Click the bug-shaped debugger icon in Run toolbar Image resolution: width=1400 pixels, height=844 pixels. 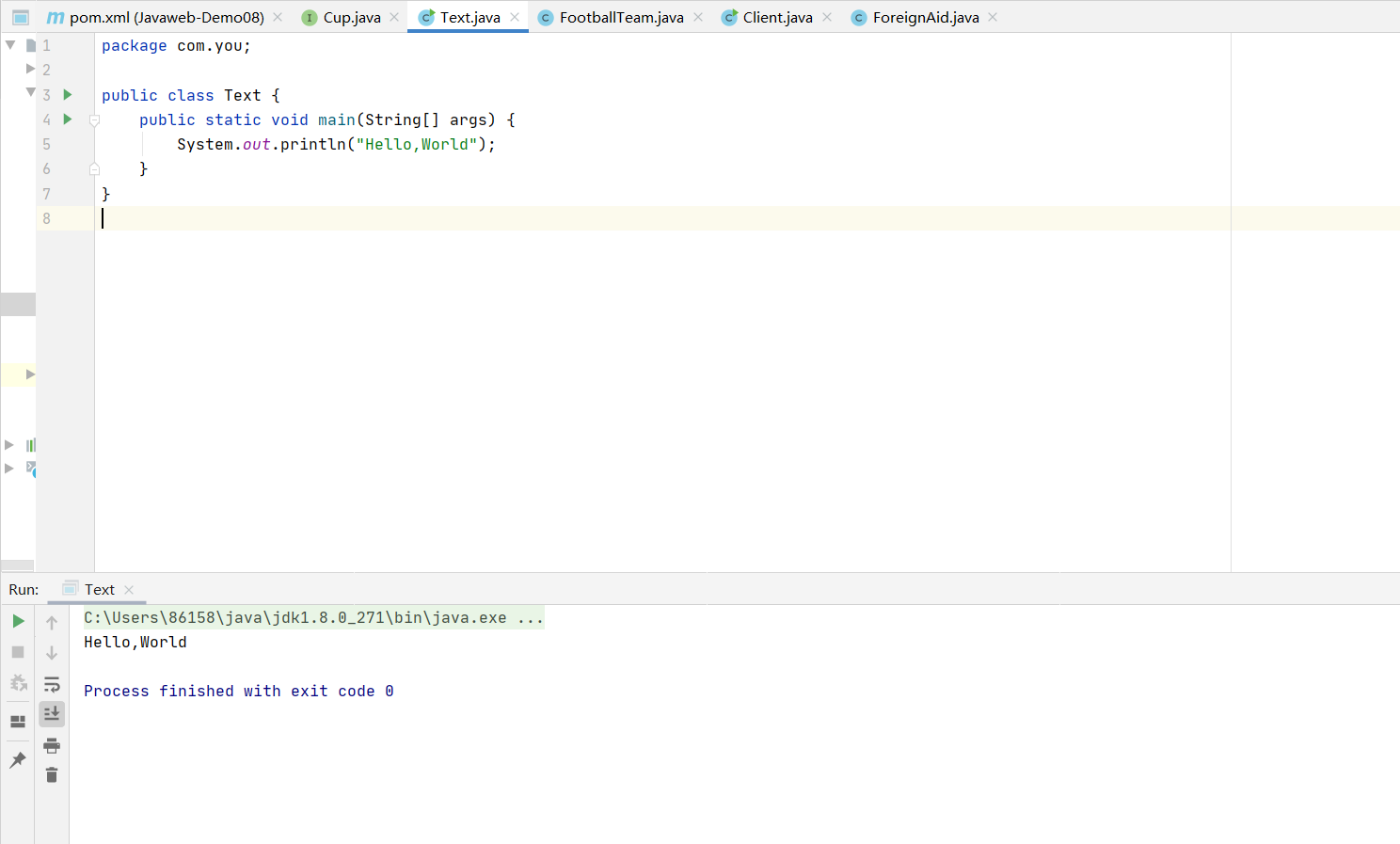(18, 683)
